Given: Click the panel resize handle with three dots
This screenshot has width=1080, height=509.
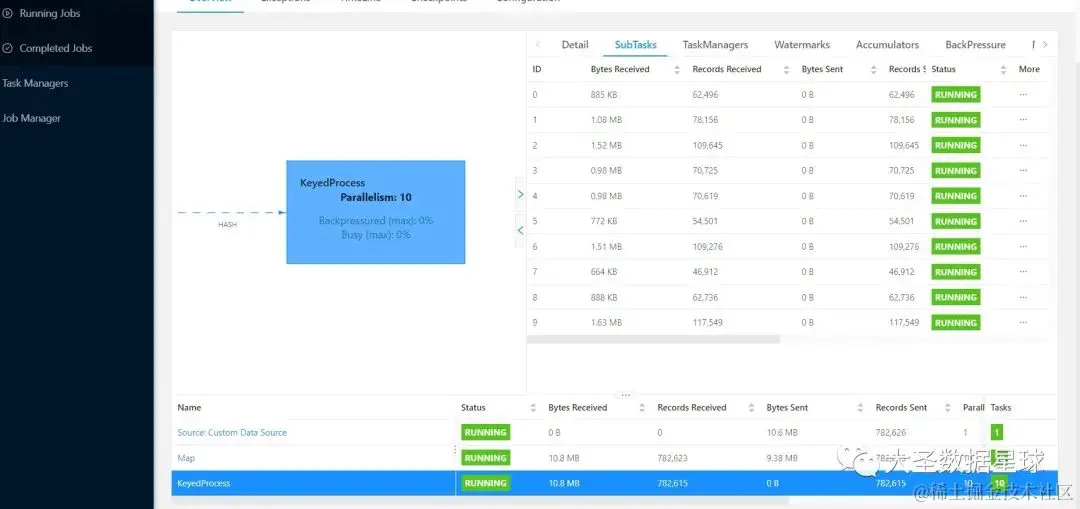Looking at the screenshot, I should pos(625,395).
